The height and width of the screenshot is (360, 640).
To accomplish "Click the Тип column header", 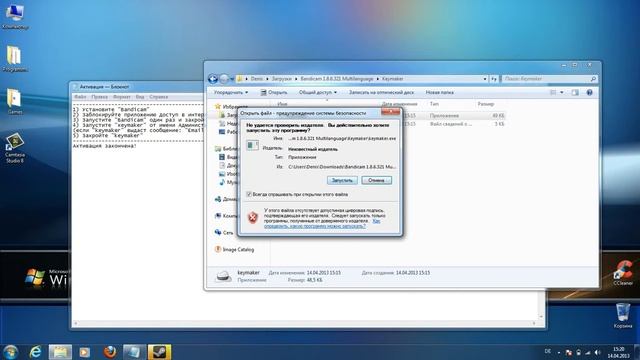I will pyautogui.click(x=434, y=104).
